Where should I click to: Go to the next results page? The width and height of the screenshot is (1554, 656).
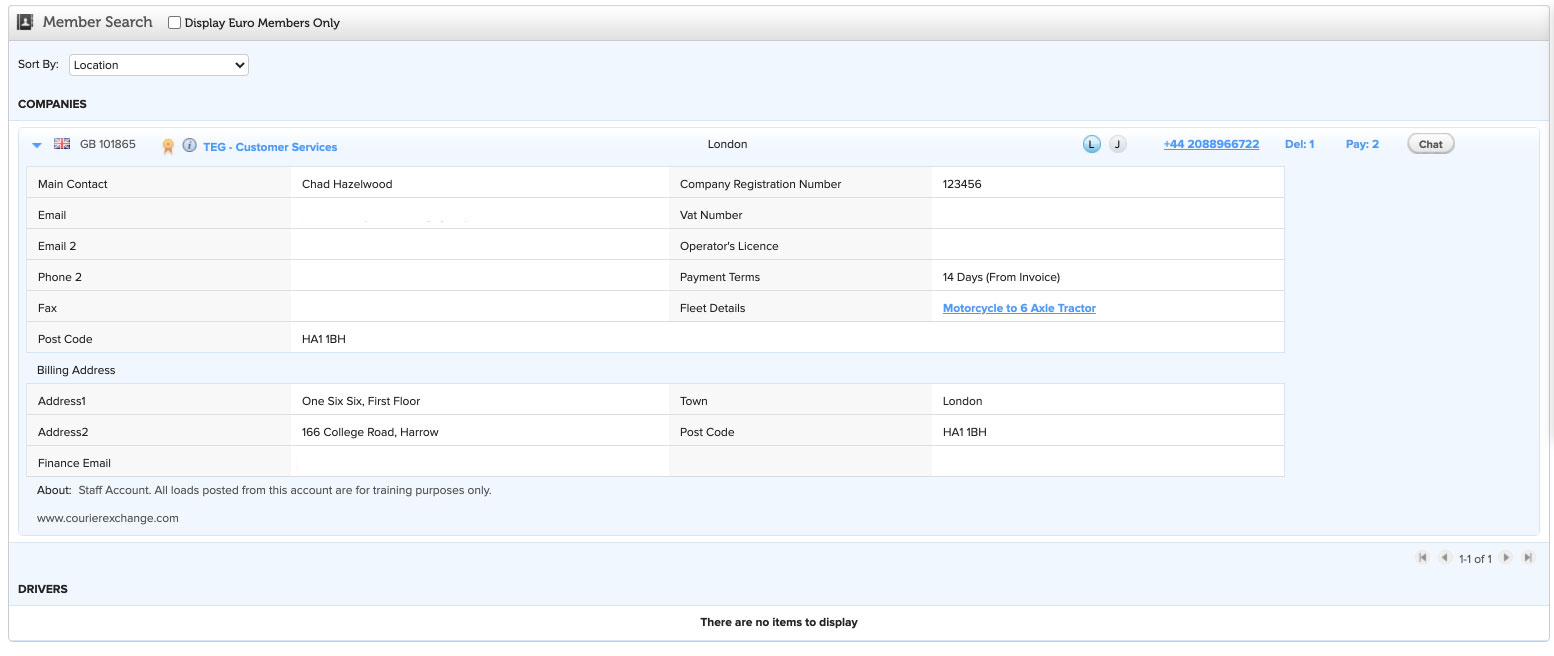1506,558
